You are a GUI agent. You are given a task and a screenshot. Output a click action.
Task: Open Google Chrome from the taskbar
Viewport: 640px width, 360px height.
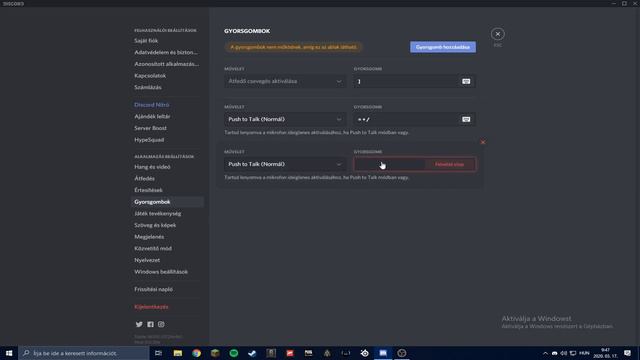click(x=196, y=353)
